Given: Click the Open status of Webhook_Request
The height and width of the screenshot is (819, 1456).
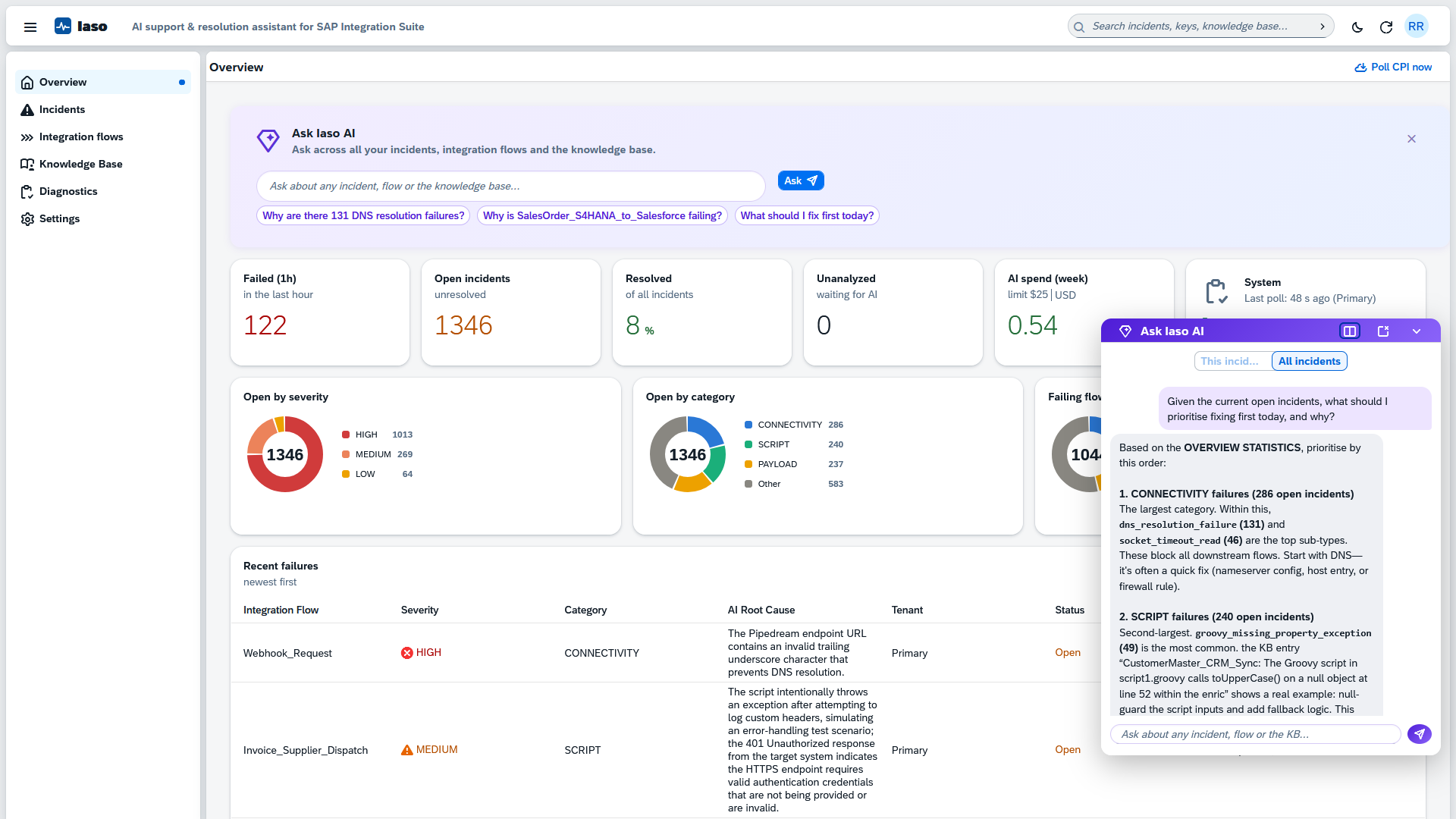Looking at the screenshot, I should pyautogui.click(x=1068, y=653).
